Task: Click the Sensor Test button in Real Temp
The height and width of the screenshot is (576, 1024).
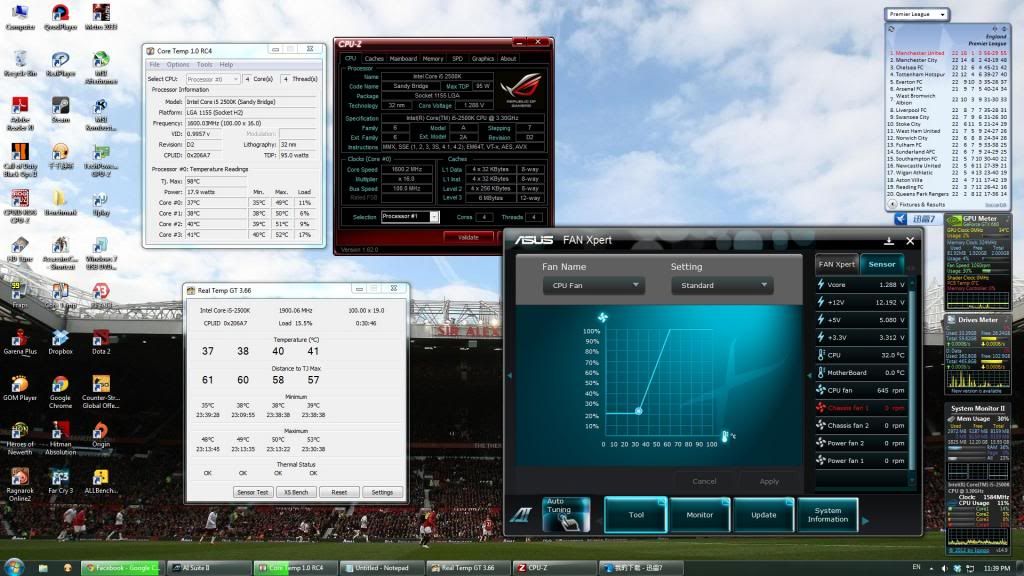Action: tap(251, 492)
